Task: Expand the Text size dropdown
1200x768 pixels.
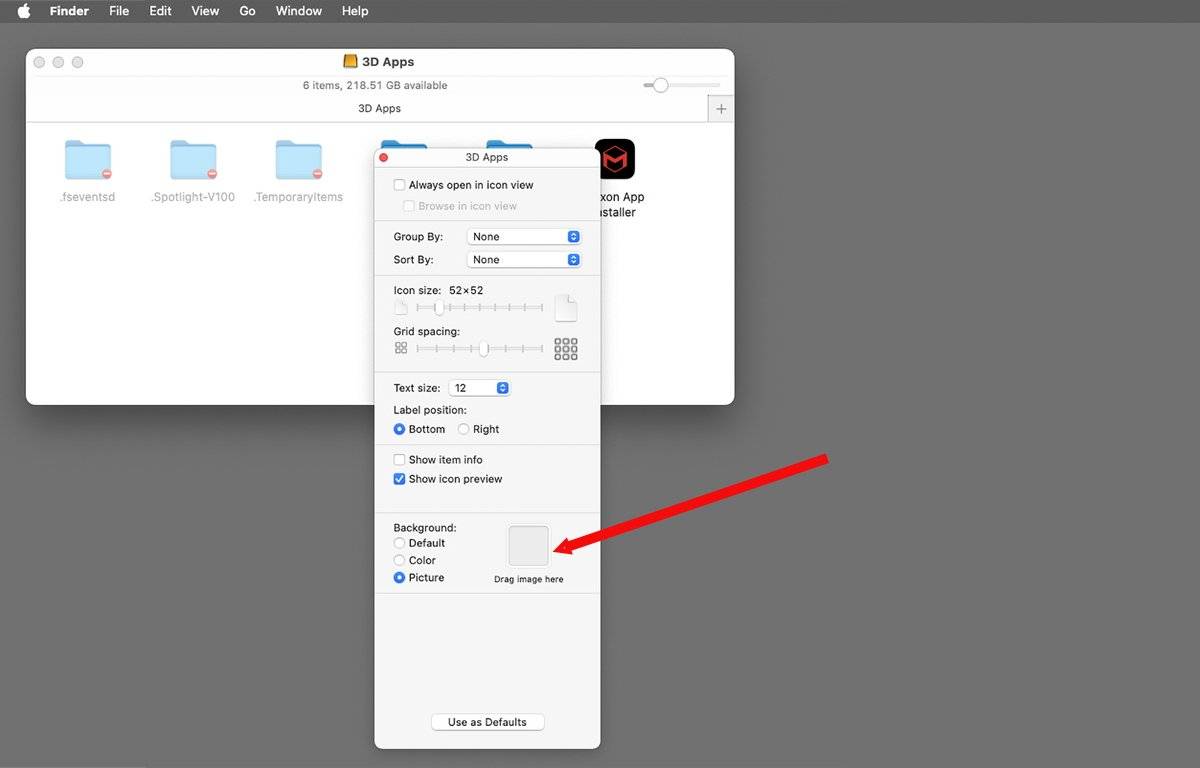Action: [481, 388]
